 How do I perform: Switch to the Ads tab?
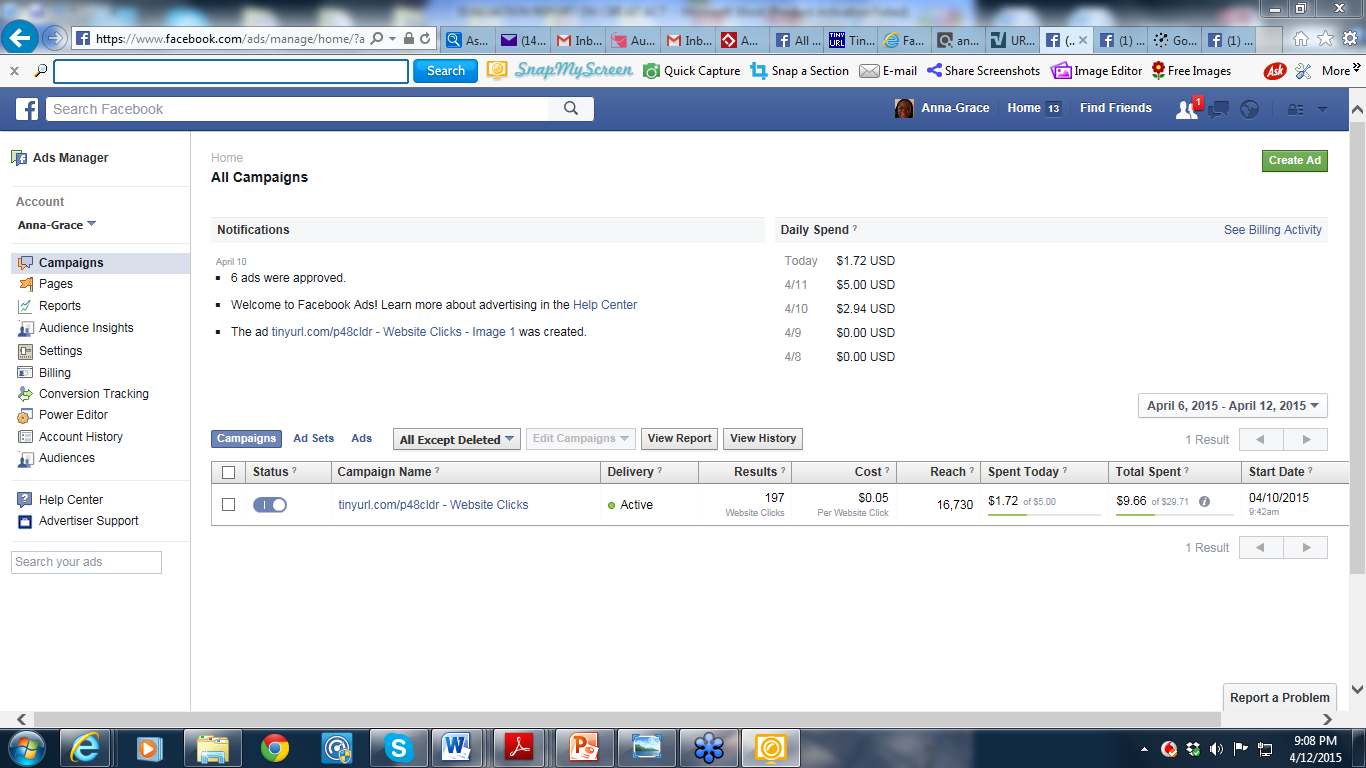click(x=362, y=439)
